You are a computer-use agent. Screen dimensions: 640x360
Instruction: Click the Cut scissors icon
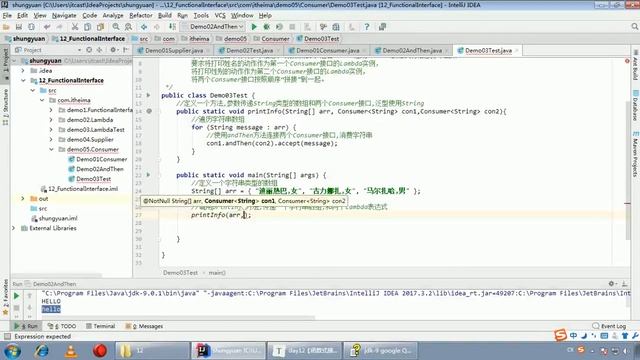75,27
